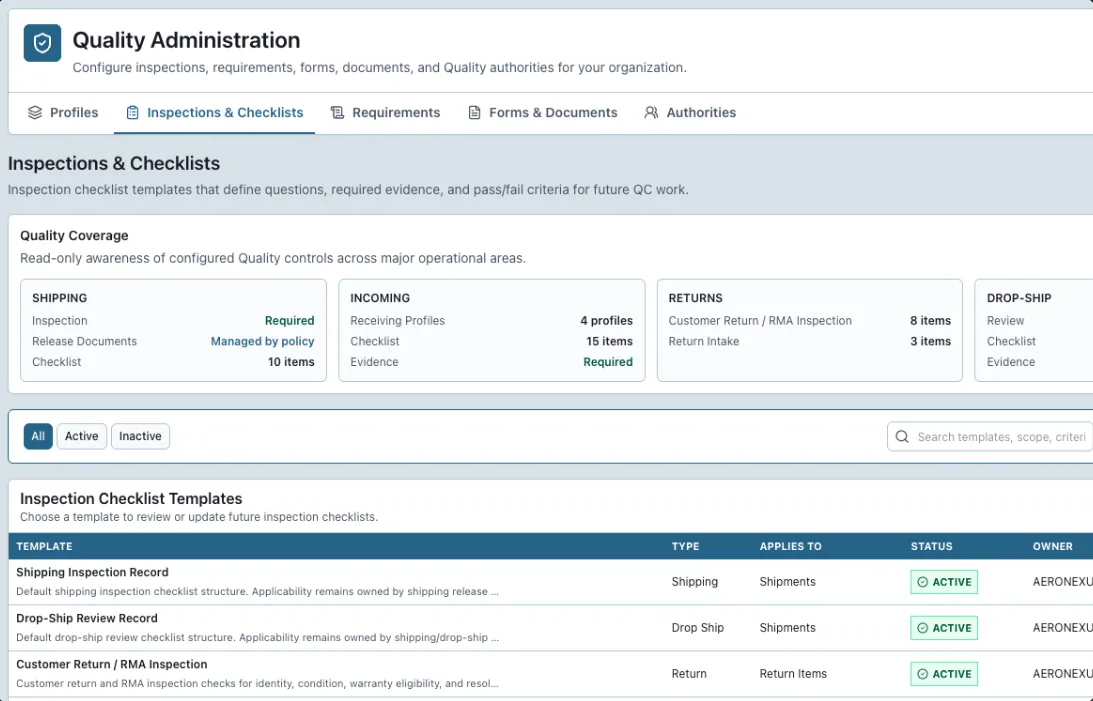
Task: Click the TYPE column header
Action: 685,546
